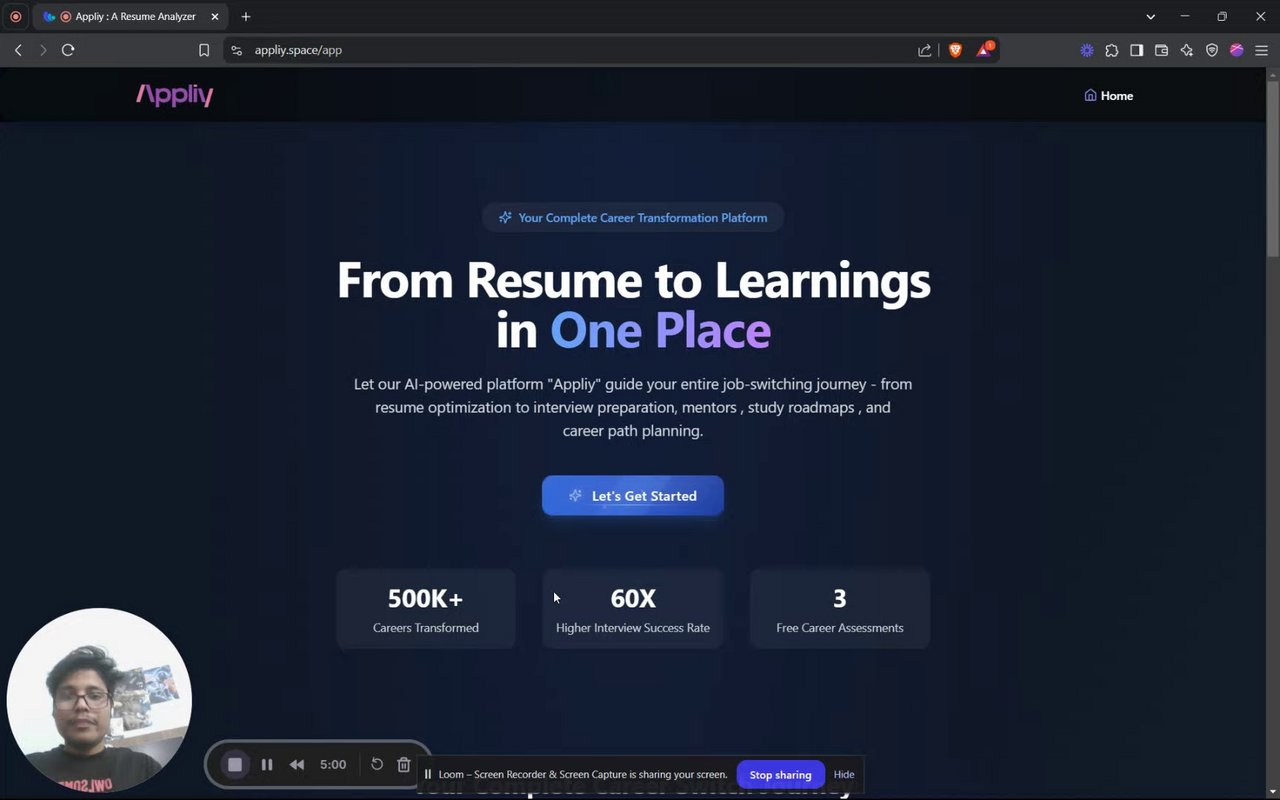Open Brave Rewards triangle icon
The image size is (1280, 800).
[984, 50]
